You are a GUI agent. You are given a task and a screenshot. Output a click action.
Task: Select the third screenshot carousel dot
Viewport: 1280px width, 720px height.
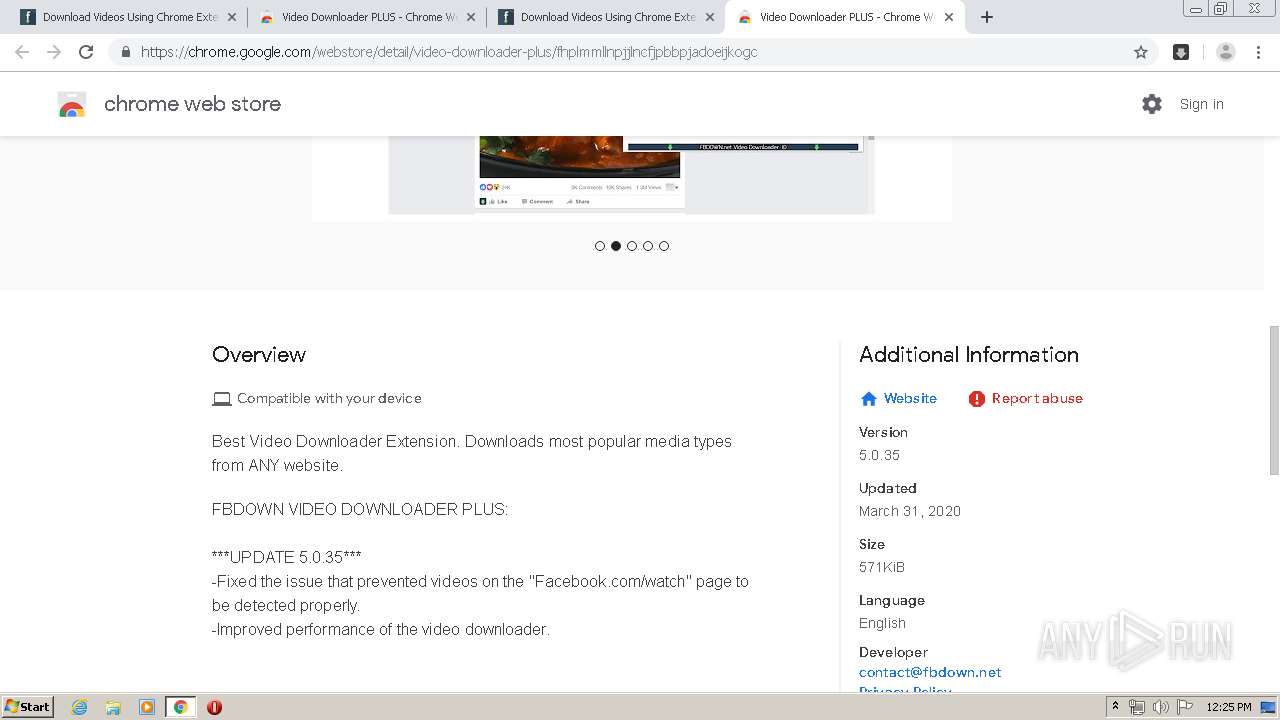tap(632, 246)
